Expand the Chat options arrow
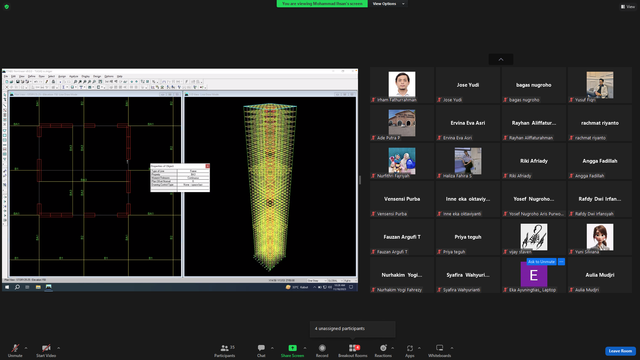Viewport: 640px width, 360px height. 272,348
